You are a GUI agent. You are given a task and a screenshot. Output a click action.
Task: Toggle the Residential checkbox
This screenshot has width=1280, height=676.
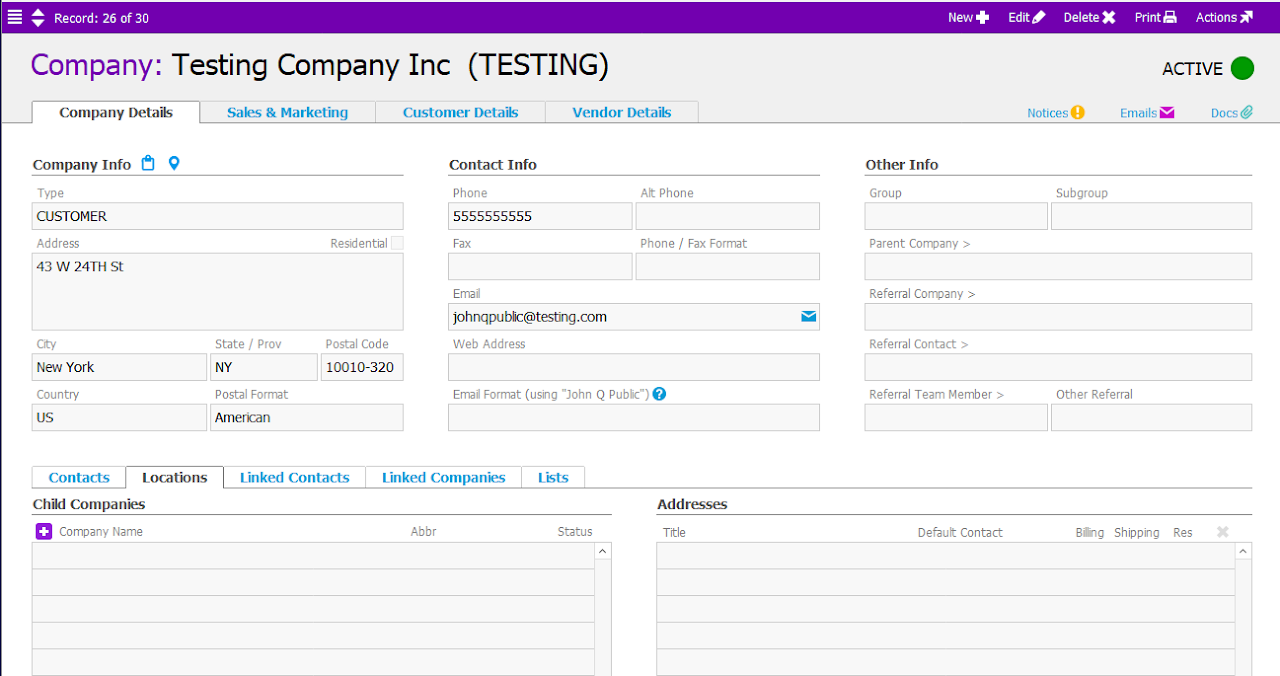click(397, 243)
